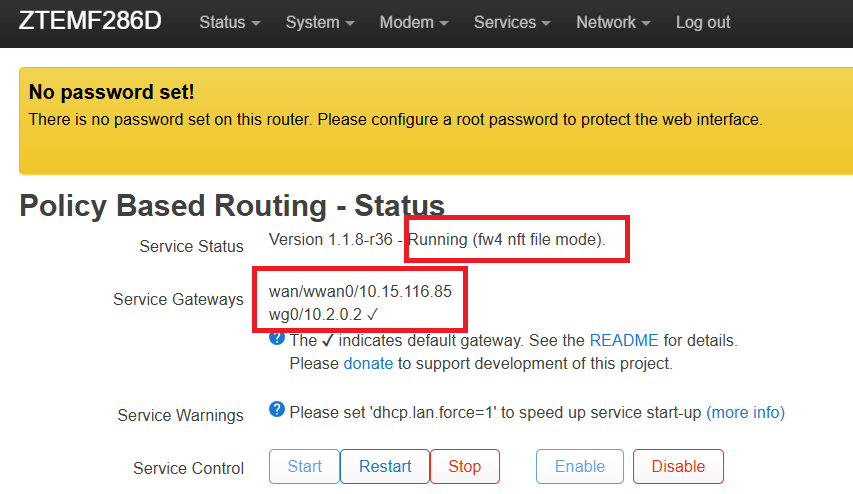The image size is (853, 494).
Task: Open the Modem dropdown in the navbar
Action: pyautogui.click(x=414, y=22)
